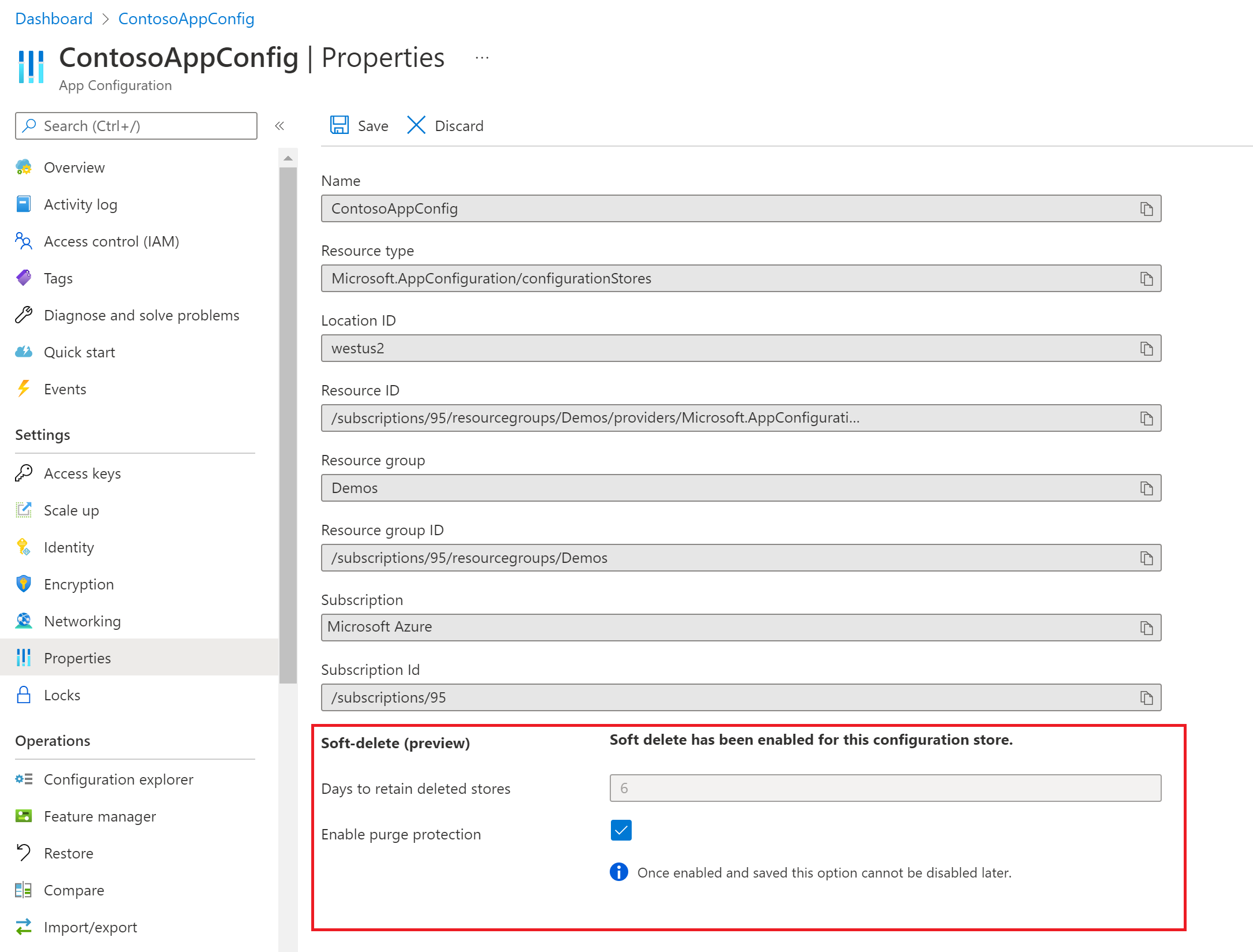Click the Days to retain deleted stores field

(x=885, y=788)
